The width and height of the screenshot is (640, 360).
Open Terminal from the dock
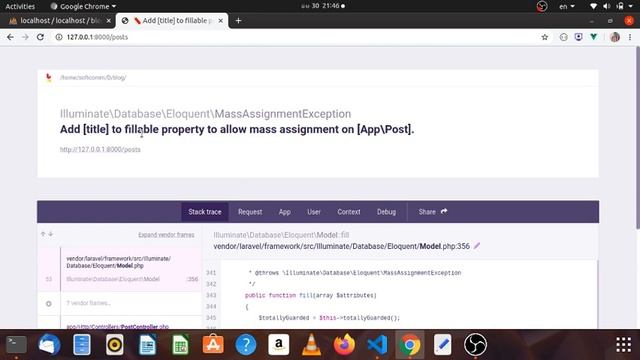coord(16,344)
